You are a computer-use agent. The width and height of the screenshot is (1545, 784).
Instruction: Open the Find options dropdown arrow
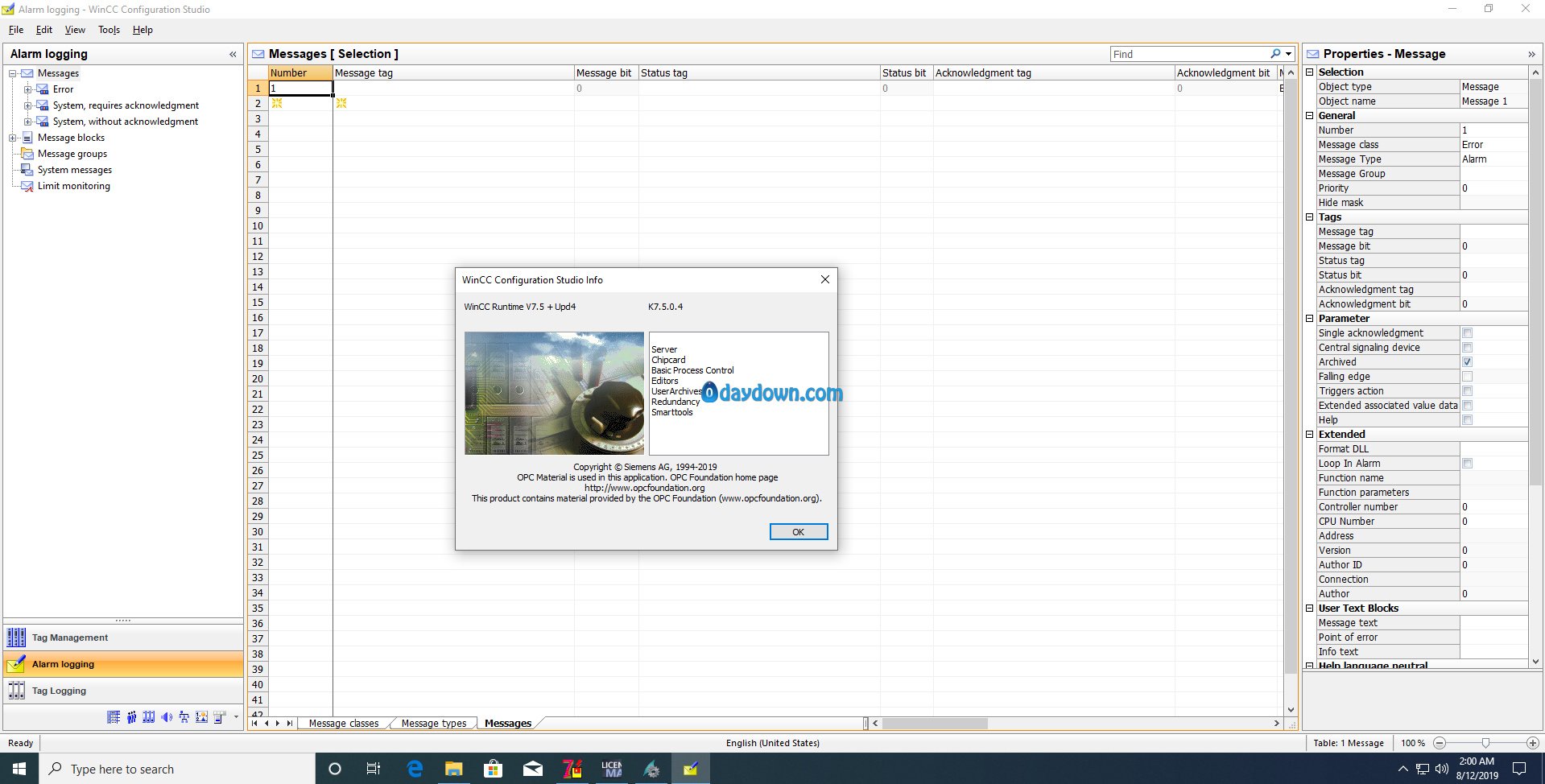coord(1289,54)
